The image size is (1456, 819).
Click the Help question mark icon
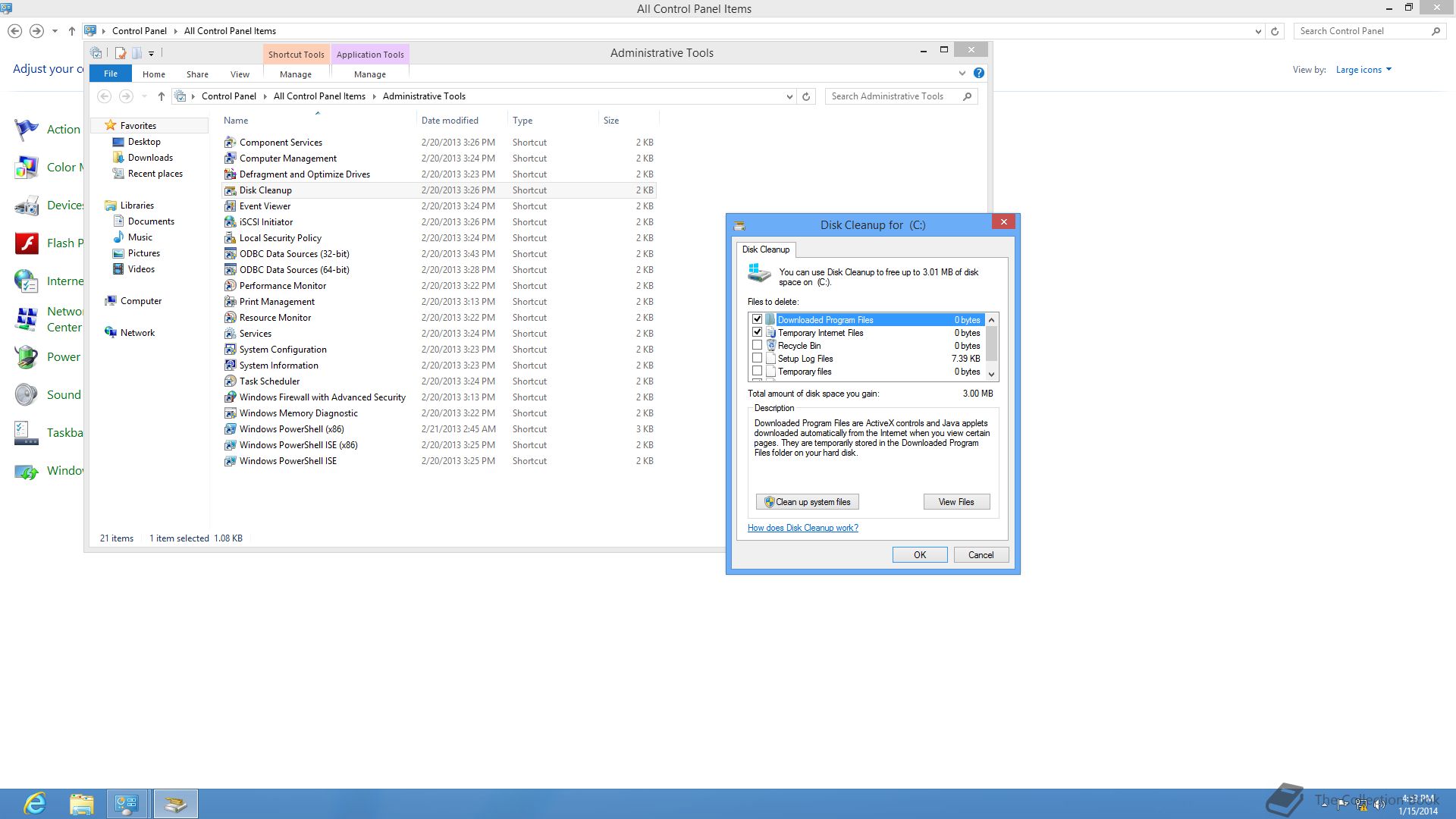click(979, 74)
